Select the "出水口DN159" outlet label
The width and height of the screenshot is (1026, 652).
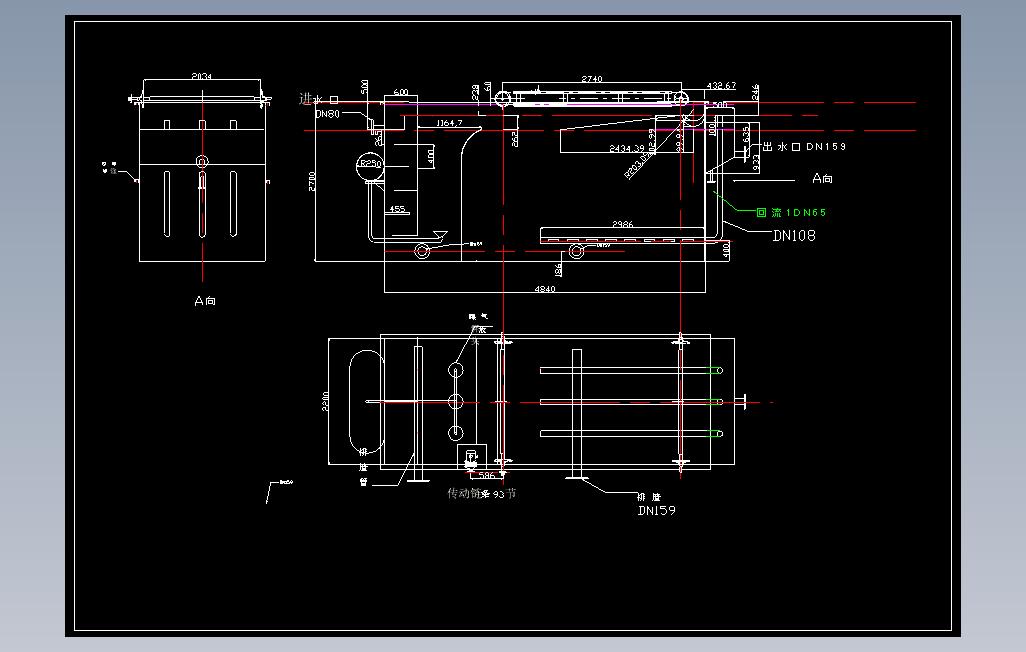coord(805,147)
